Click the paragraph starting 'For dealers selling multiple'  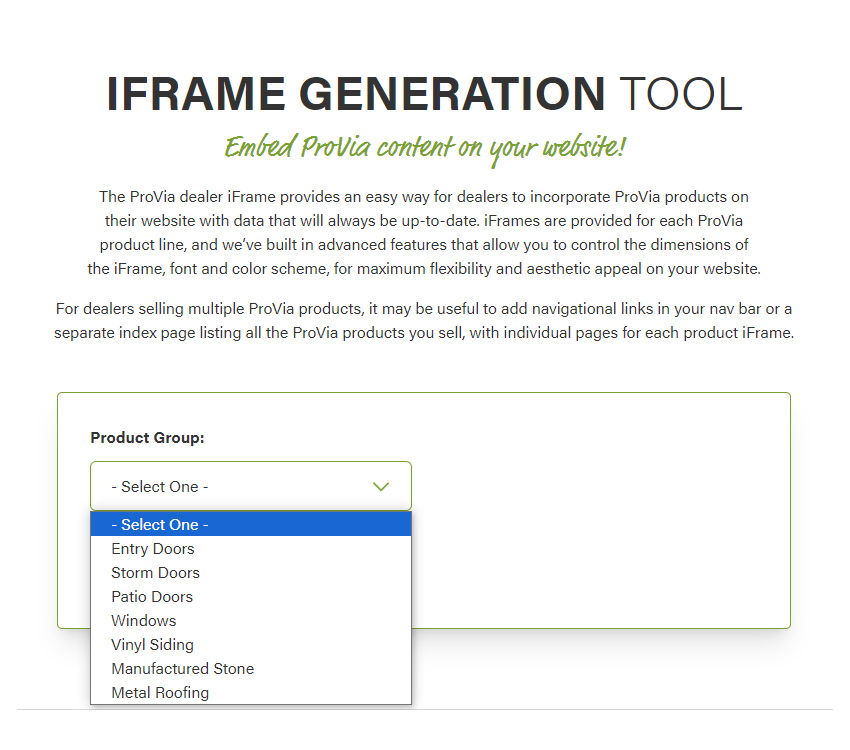(x=424, y=320)
